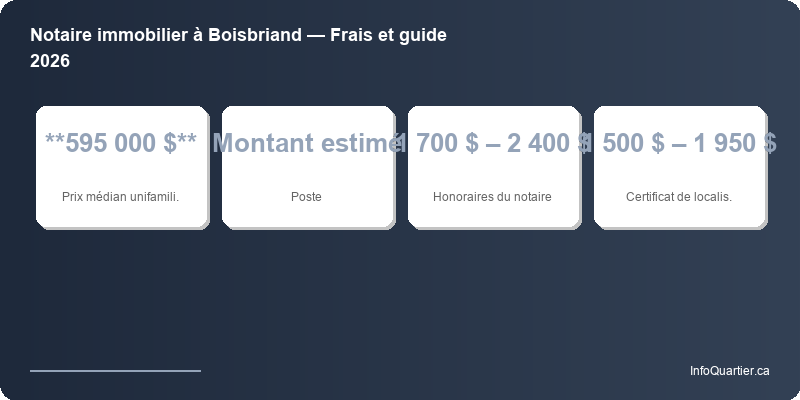Image resolution: width=800 pixels, height=400 pixels.
Task: Click the 595 000 $ median price value
Action: tap(121, 143)
